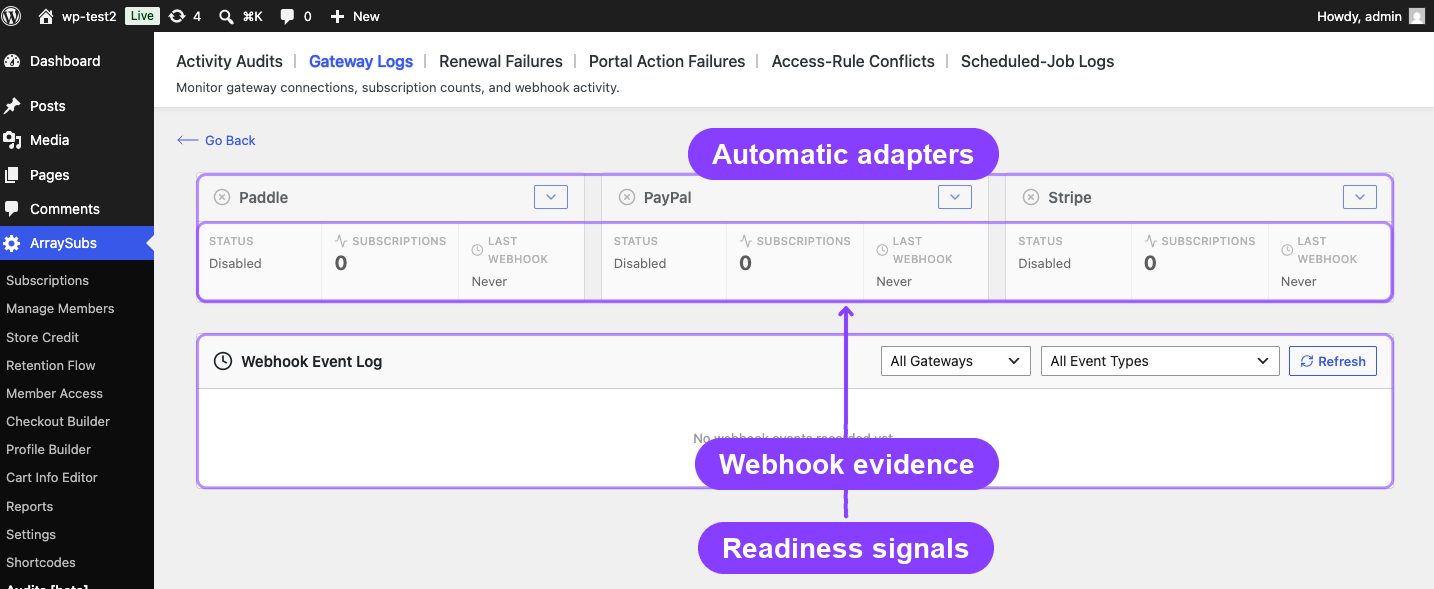
Task: Click the PayPal disabled status icon
Action: [x=627, y=198]
